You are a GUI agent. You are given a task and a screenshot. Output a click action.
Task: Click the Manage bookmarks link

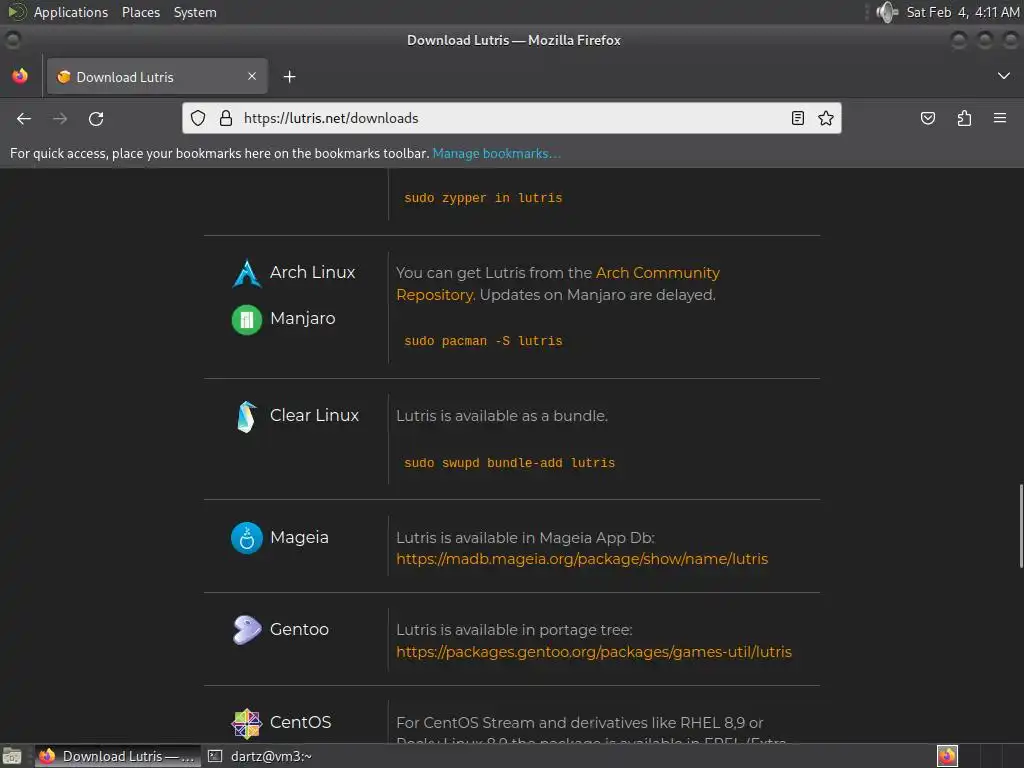[x=496, y=153]
